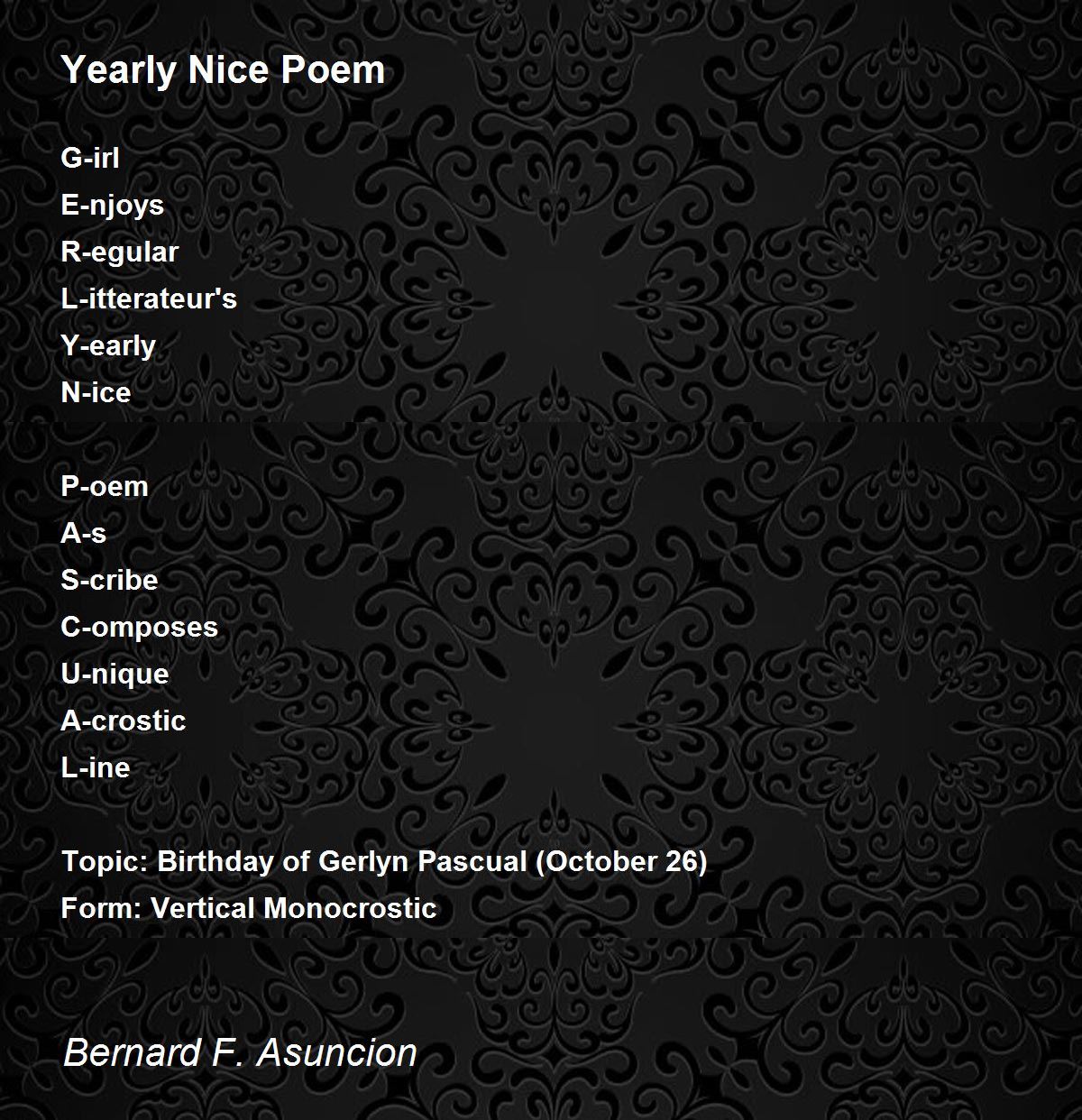The width and height of the screenshot is (1082, 1120).
Task: Click the author name Bernard F. Asuncion
Action: (x=240, y=1052)
